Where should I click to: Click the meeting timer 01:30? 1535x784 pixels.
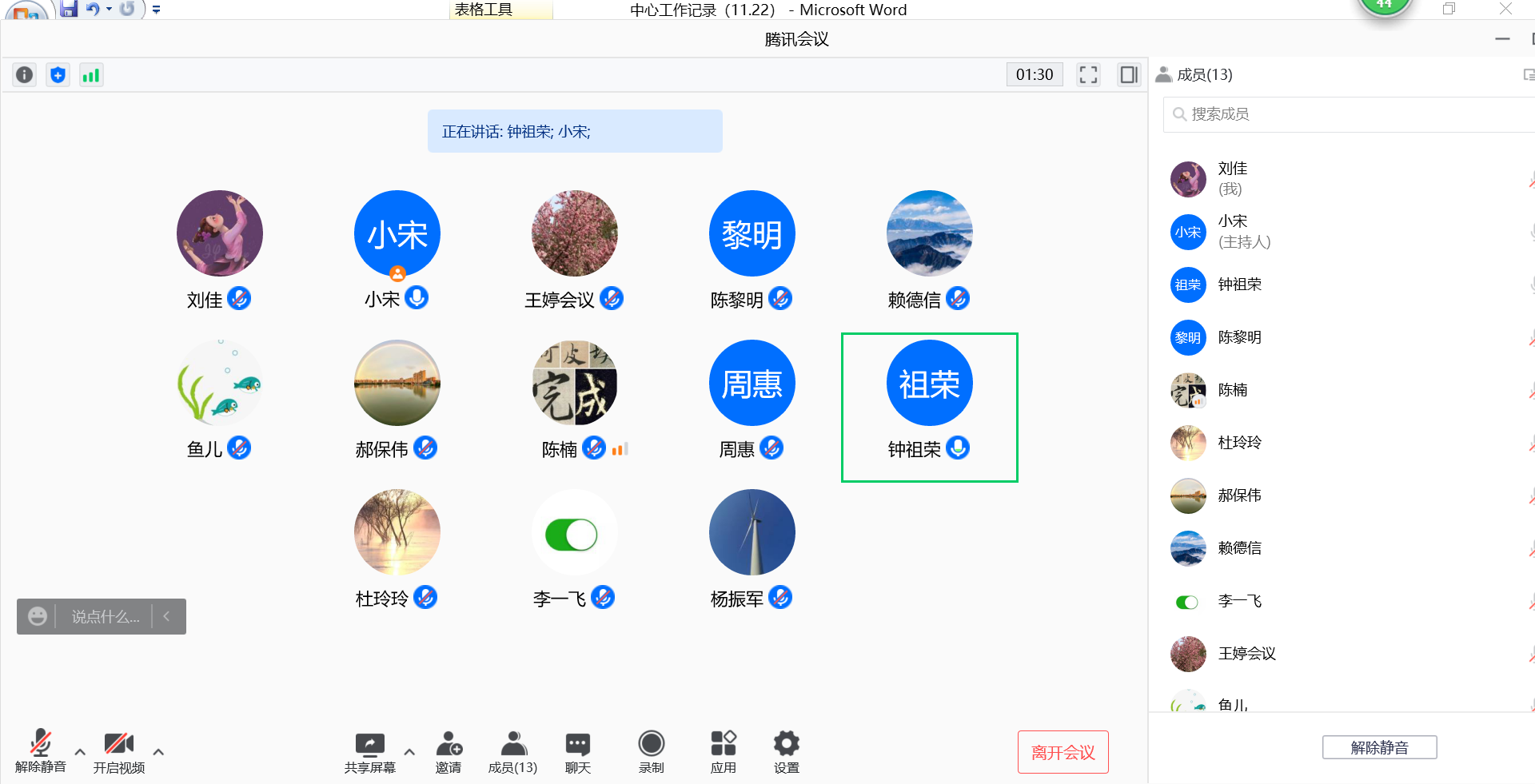pyautogui.click(x=1035, y=75)
